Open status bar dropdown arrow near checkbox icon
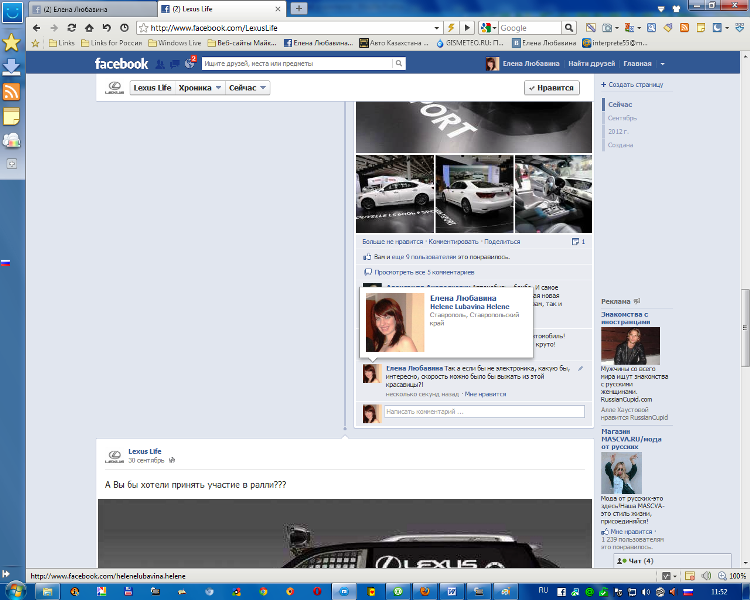Viewport: 750px width, 600px height. (675, 576)
